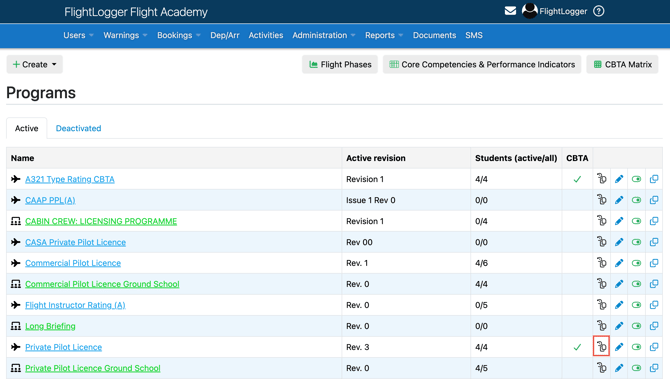
Task: Open revisions icon for Flight Instructor Rating (A)
Action: point(602,304)
